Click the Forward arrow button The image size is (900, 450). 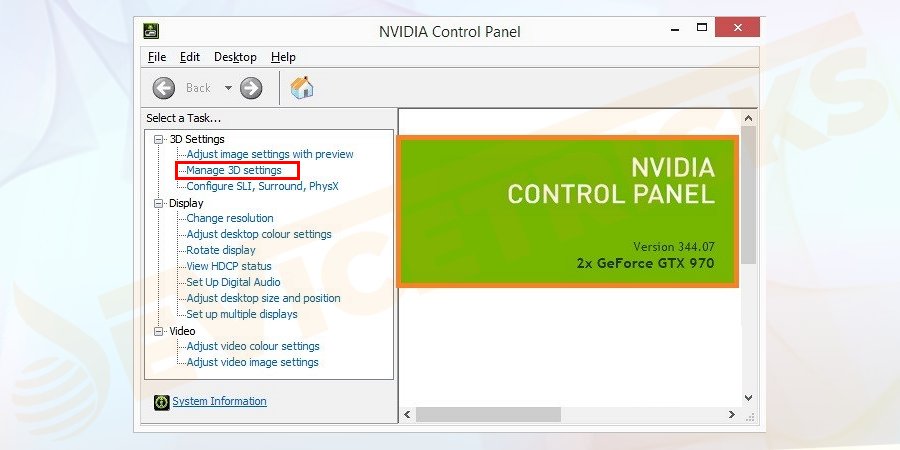click(x=251, y=88)
